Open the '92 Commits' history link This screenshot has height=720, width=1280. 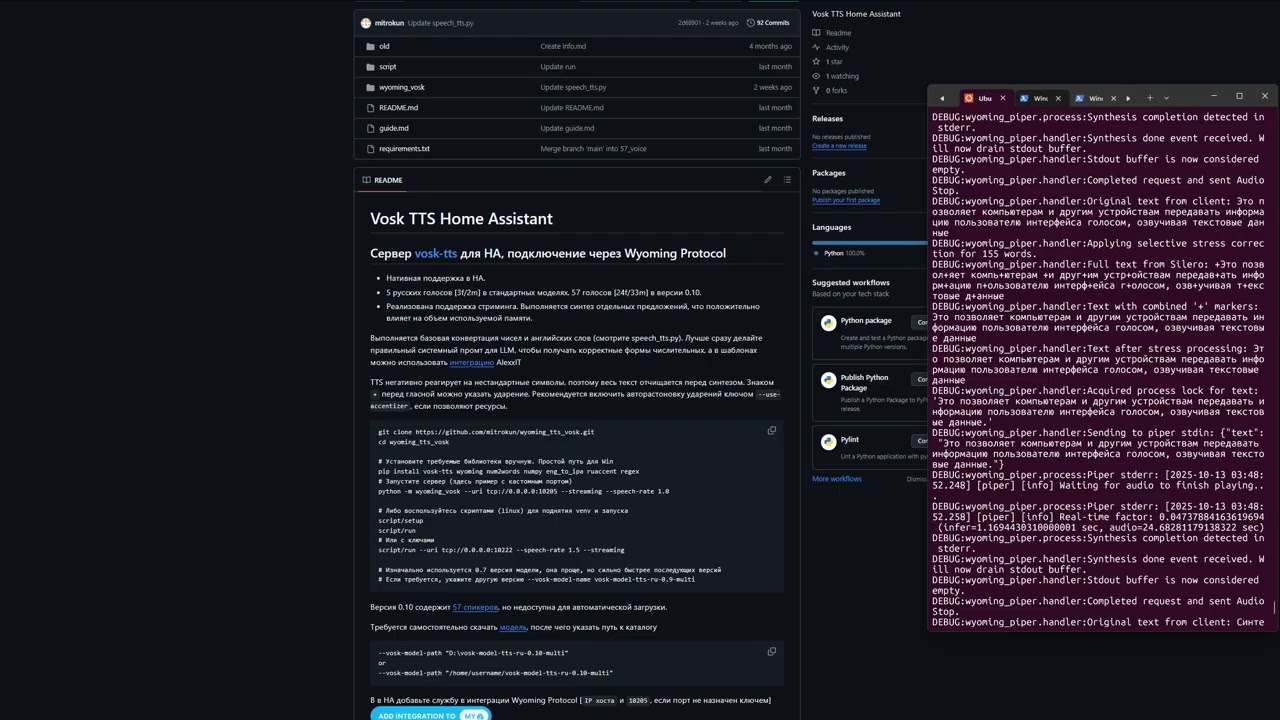[768, 23]
